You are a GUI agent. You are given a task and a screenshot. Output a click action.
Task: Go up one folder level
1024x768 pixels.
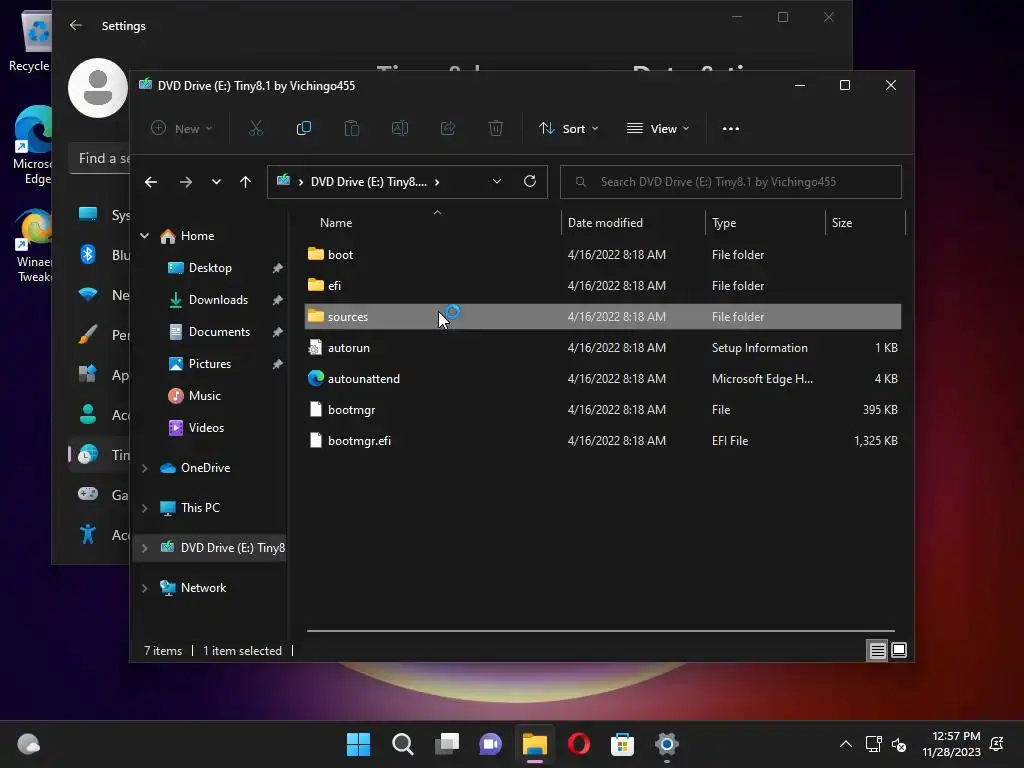point(246,182)
